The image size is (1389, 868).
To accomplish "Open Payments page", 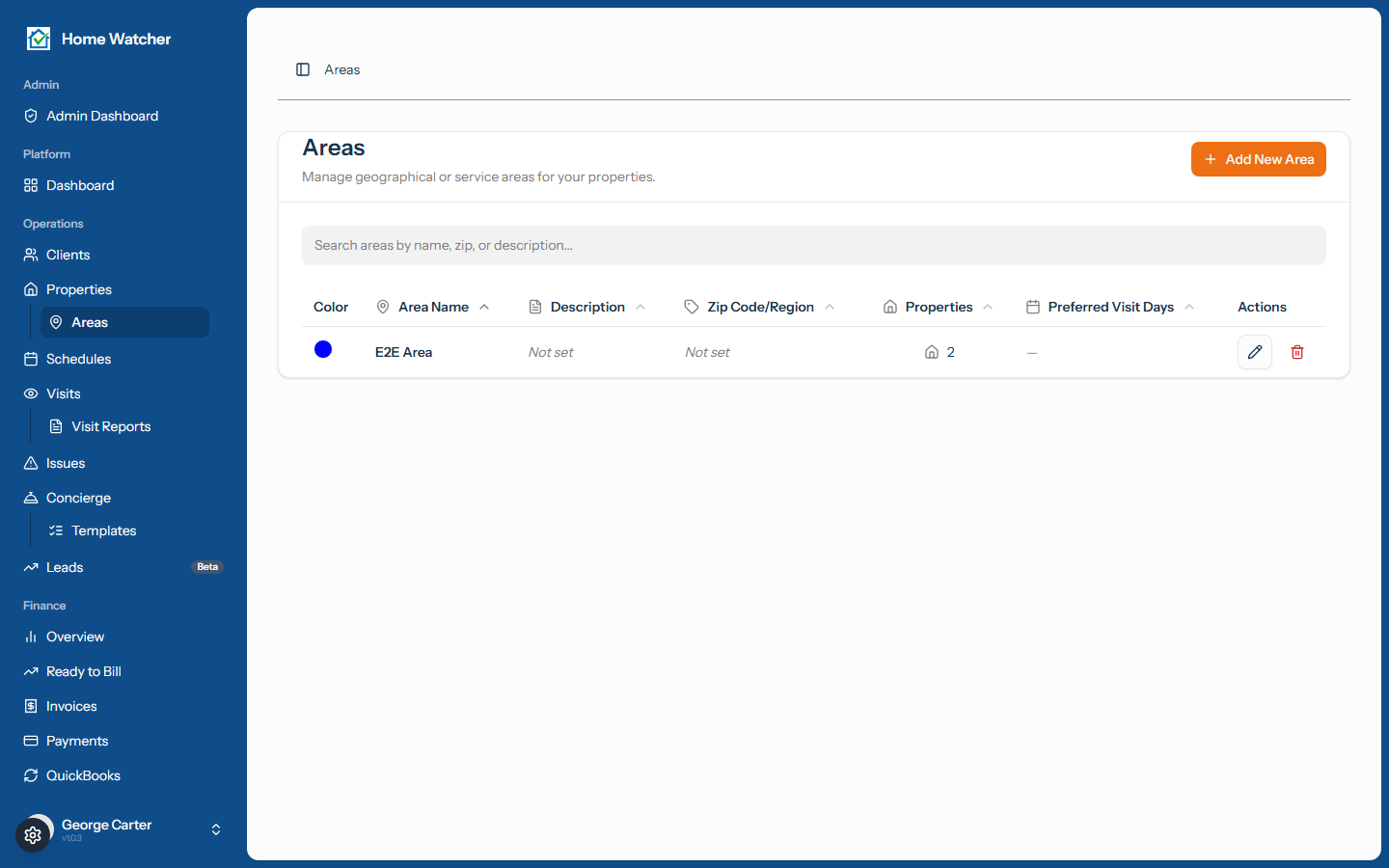I will [x=123, y=741].
